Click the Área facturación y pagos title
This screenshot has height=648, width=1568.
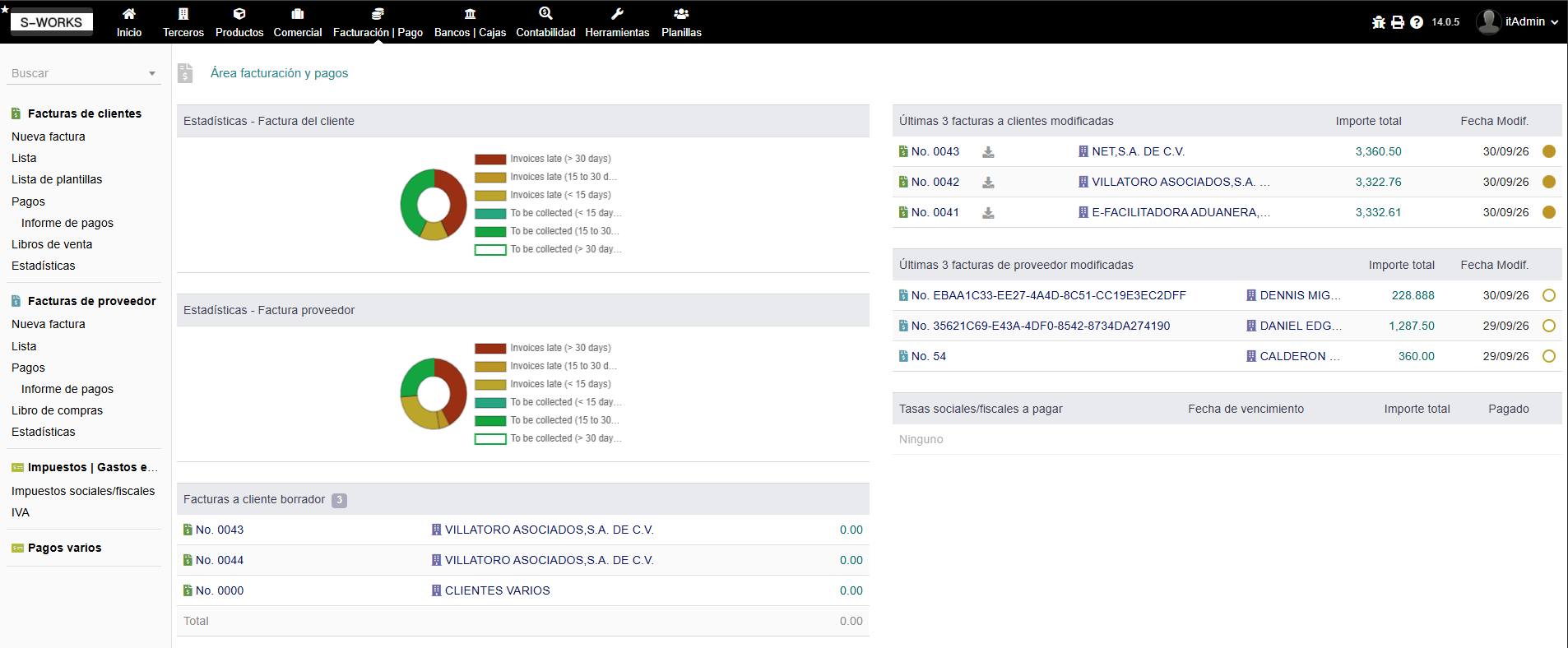tap(279, 72)
